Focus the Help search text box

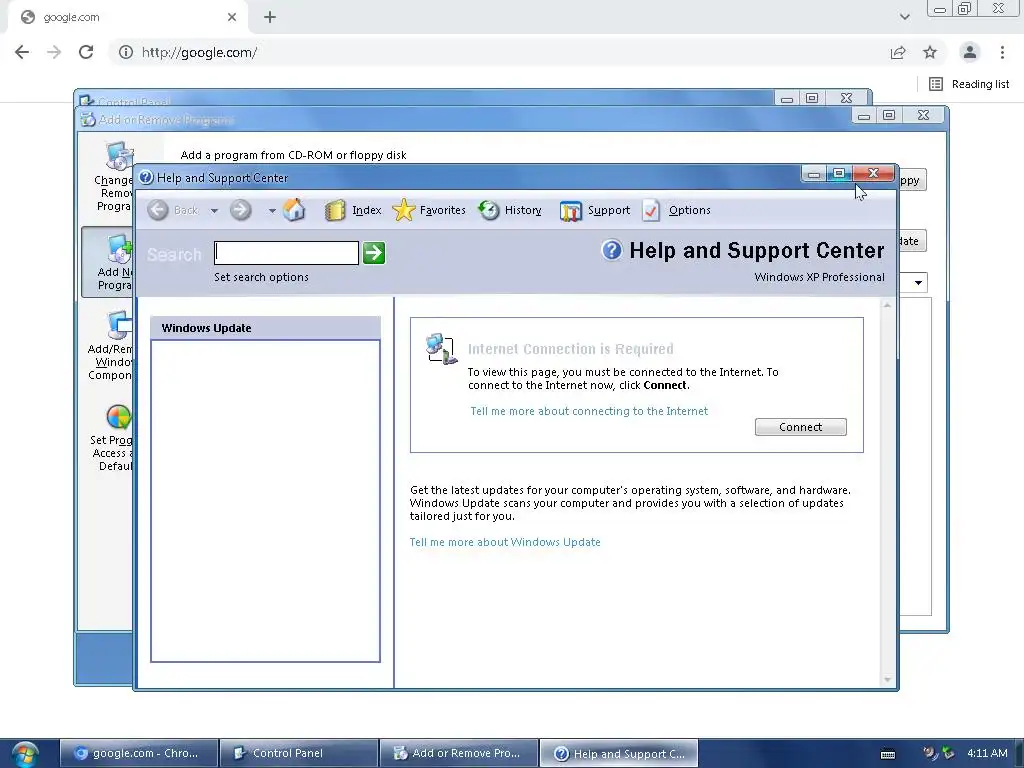tap(286, 253)
